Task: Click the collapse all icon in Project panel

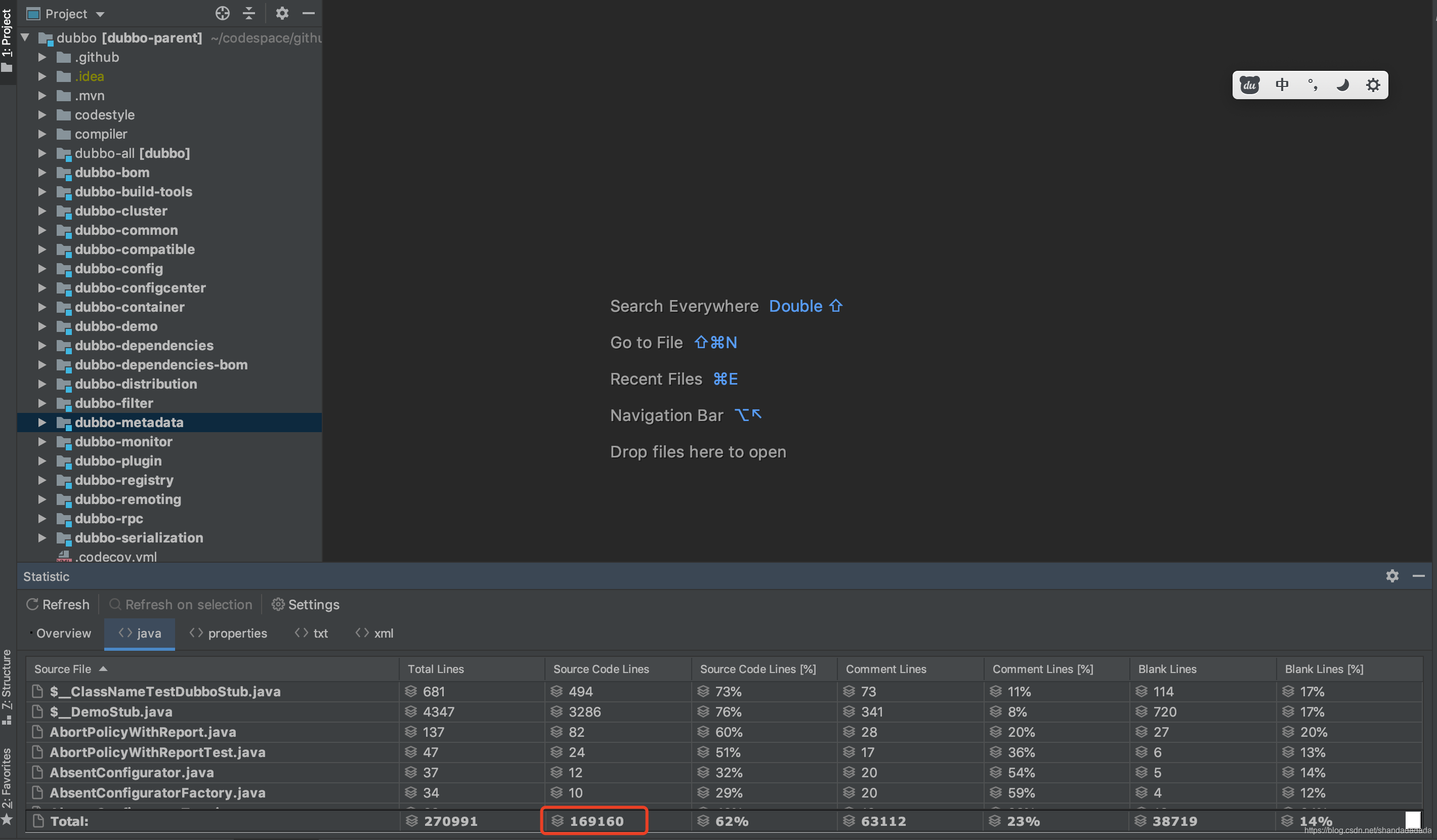Action: 249,13
